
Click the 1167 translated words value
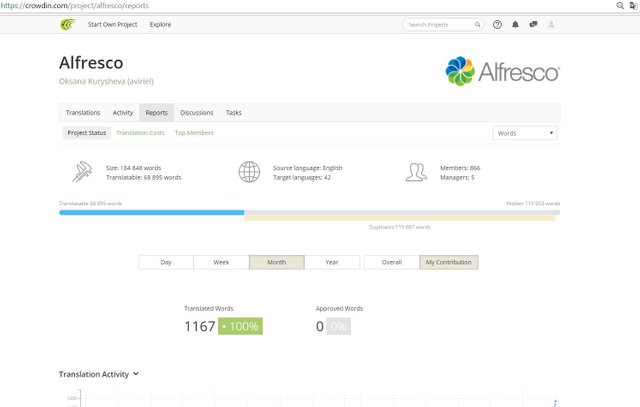pyautogui.click(x=200, y=326)
